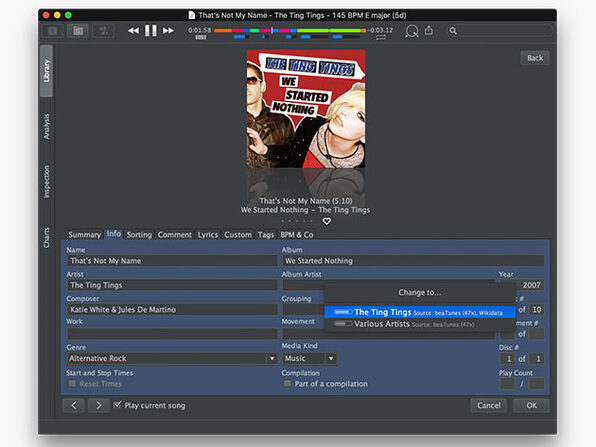The height and width of the screenshot is (447, 596).
Task: Pause the current song
Action: (x=151, y=31)
